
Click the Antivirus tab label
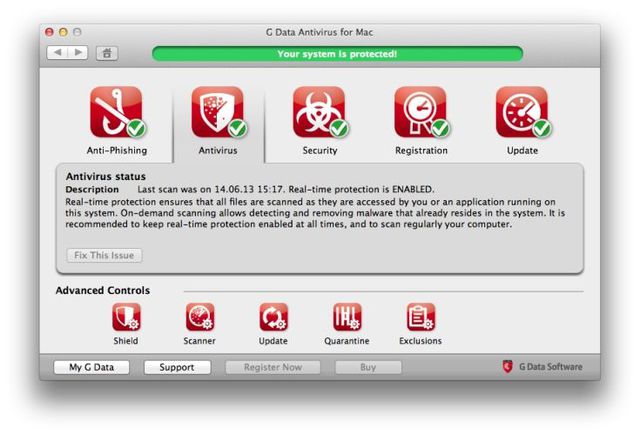[218, 151]
